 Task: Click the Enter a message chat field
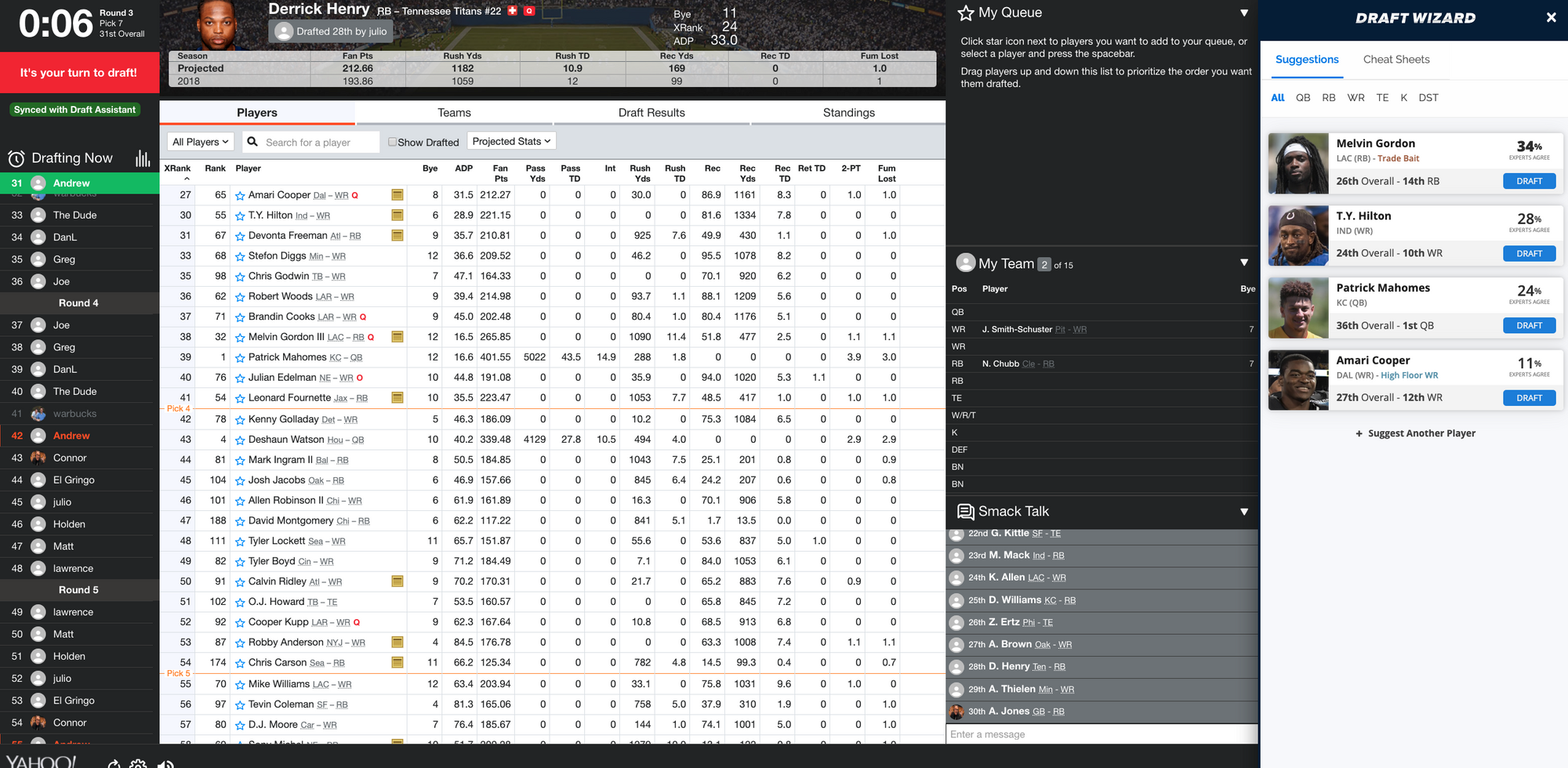[1102, 734]
